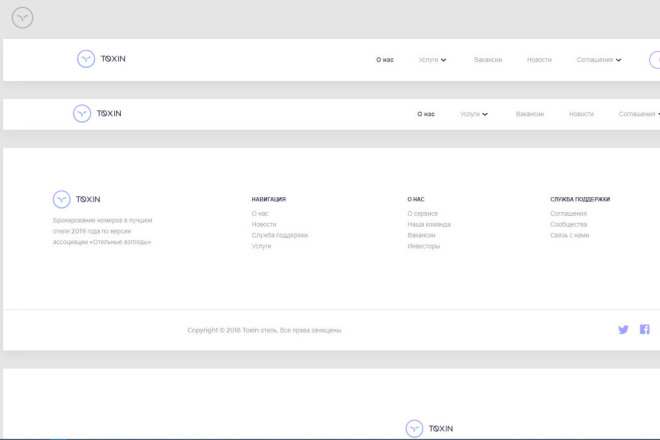This screenshot has height=440, width=660.
Task: Open the Инвесторы footer link
Action: pyautogui.click(x=423, y=246)
